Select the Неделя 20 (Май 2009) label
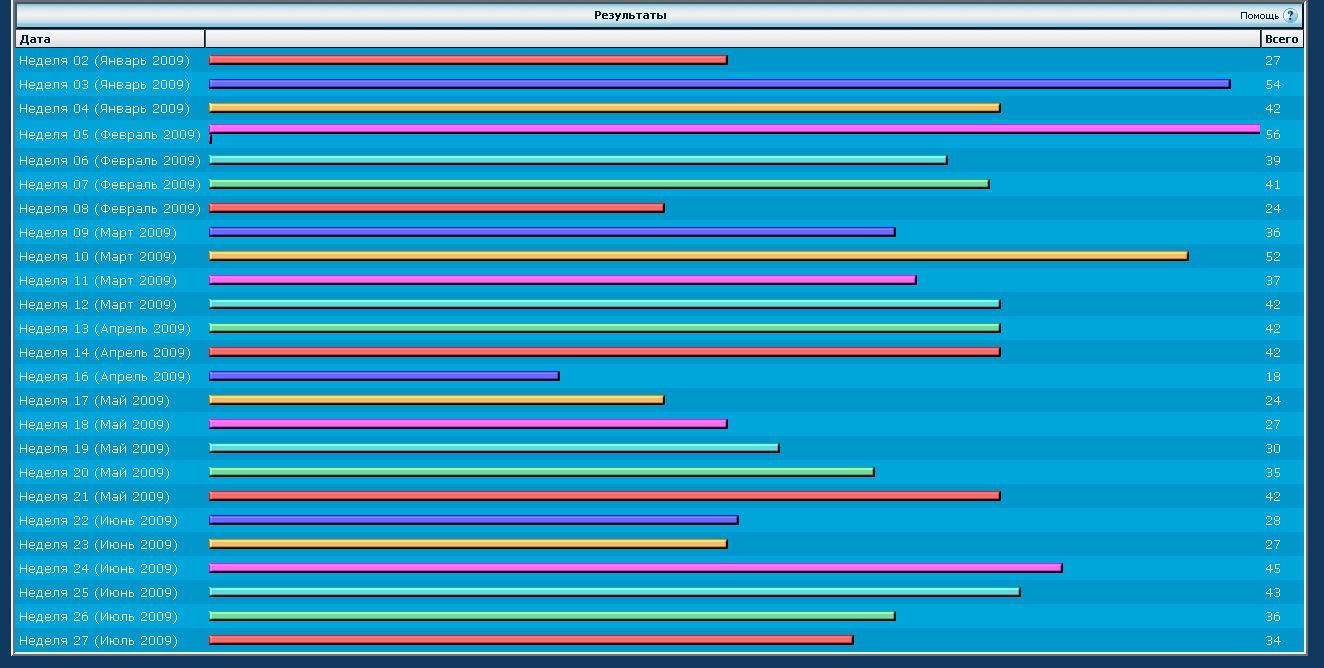The width and height of the screenshot is (1324, 668). pos(94,473)
